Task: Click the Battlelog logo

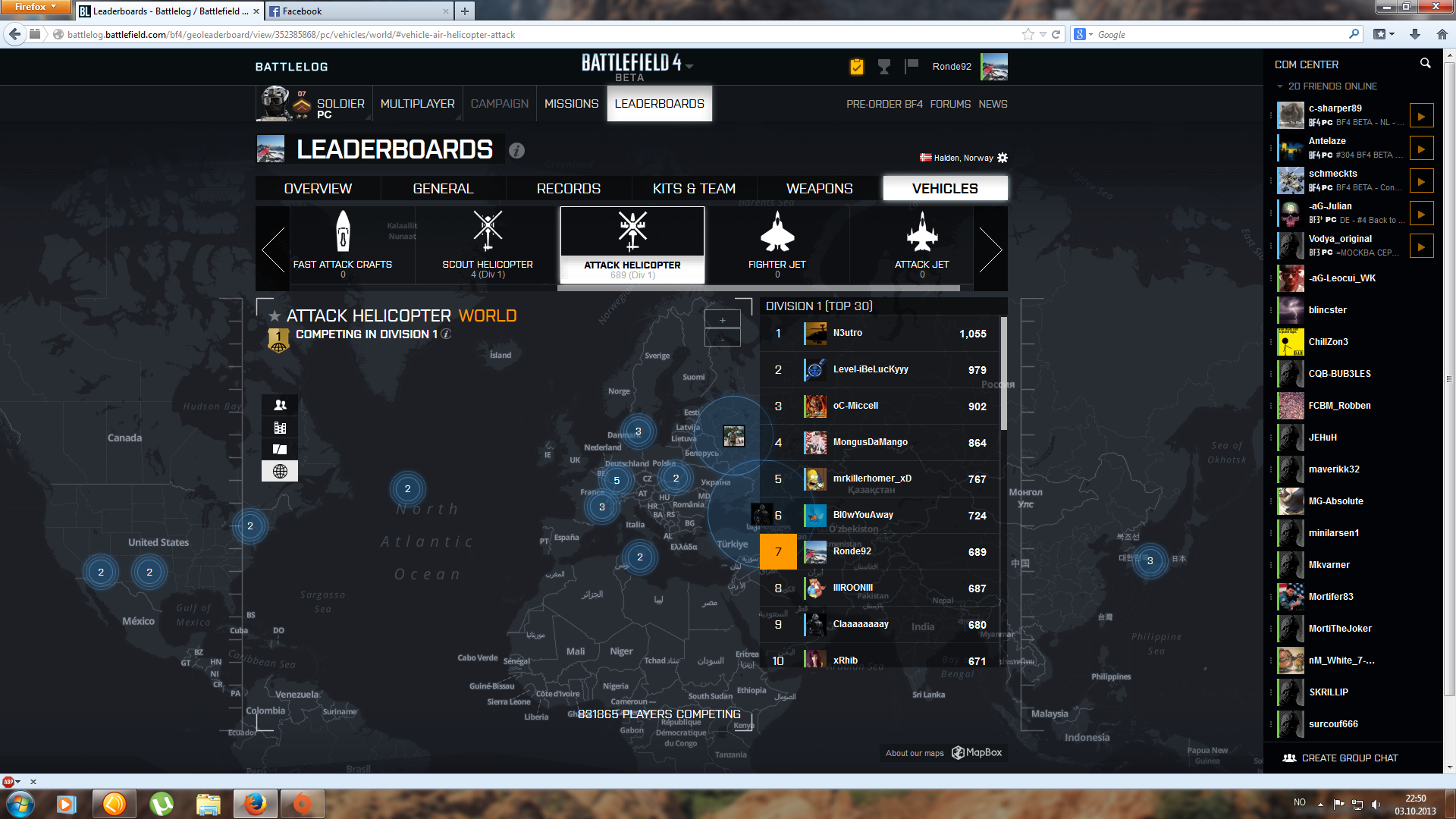Action: (291, 67)
